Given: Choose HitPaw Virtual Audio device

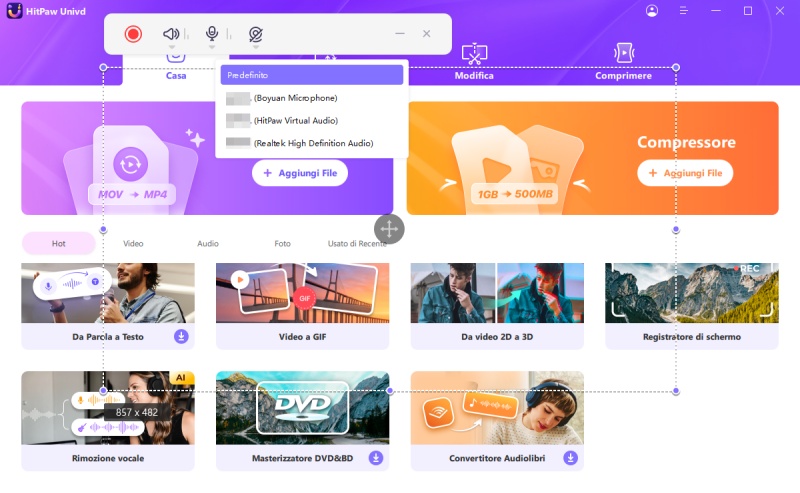Looking at the screenshot, I should point(312,120).
